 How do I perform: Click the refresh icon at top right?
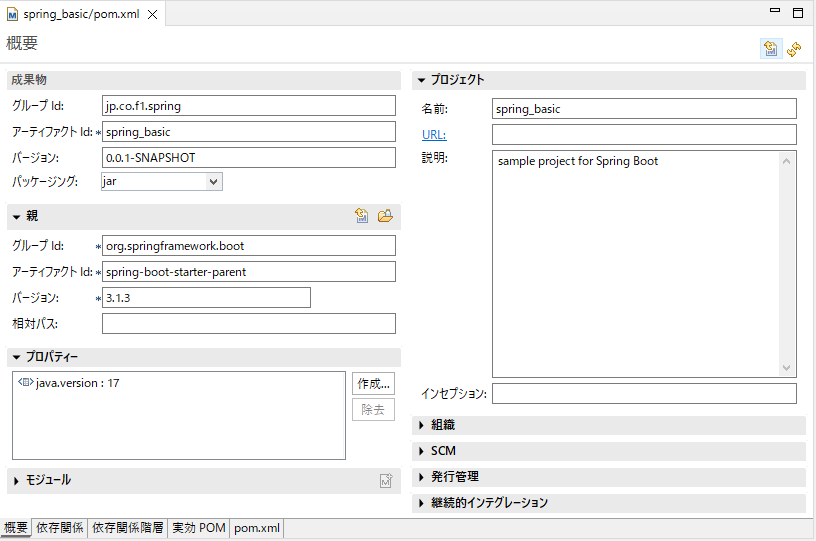pos(795,49)
